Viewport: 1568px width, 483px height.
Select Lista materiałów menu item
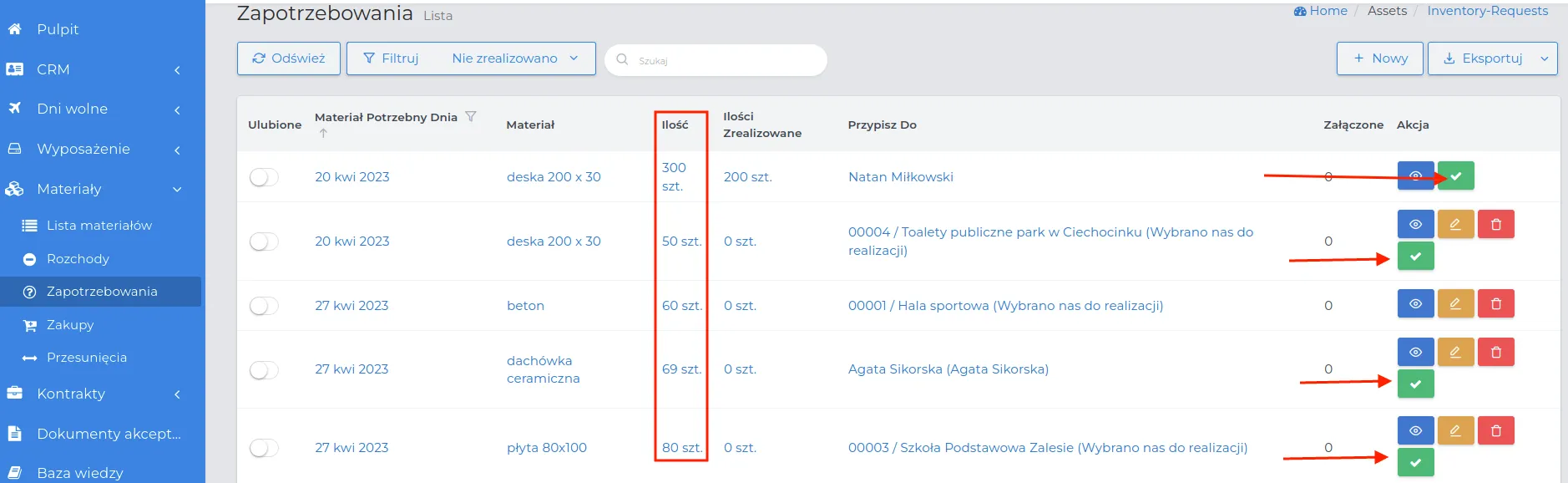coord(99,226)
